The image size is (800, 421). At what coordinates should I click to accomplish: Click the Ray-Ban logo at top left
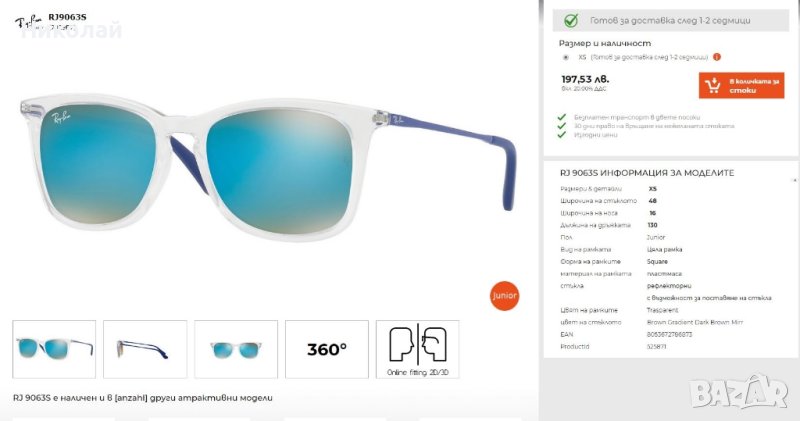click(x=29, y=21)
